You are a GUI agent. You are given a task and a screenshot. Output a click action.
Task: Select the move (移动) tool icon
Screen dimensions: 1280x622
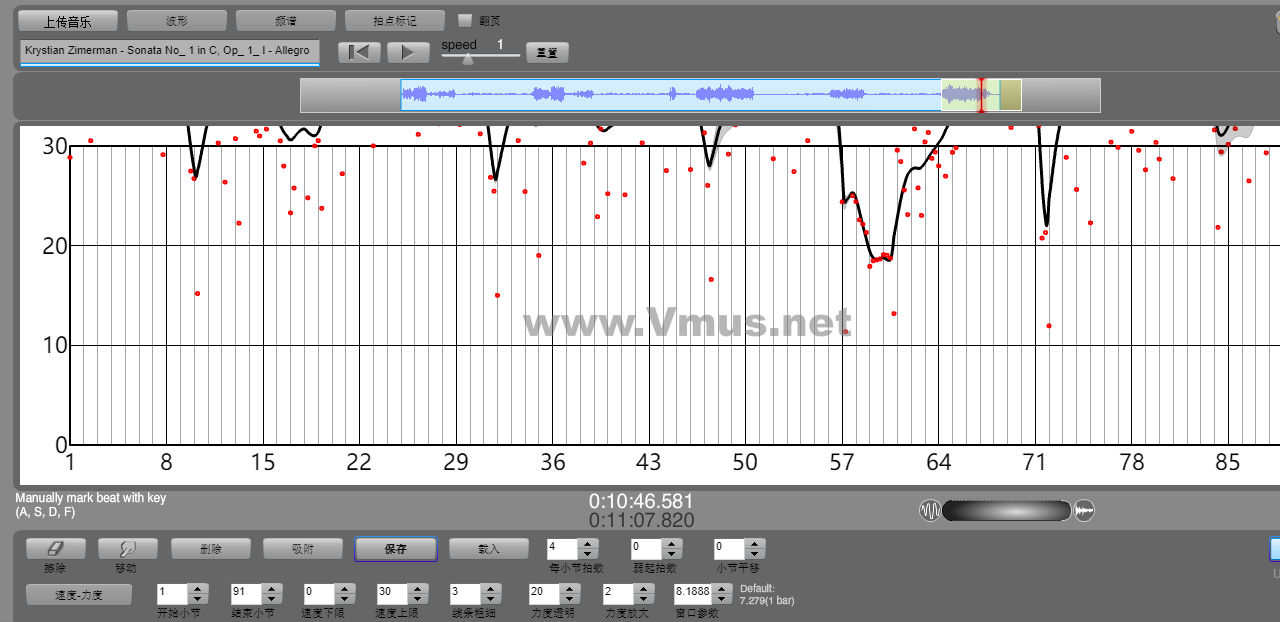126,549
